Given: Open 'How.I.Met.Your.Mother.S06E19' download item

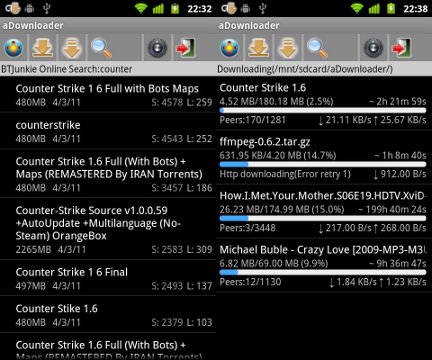Looking at the screenshot, I should pyautogui.click(x=324, y=211).
